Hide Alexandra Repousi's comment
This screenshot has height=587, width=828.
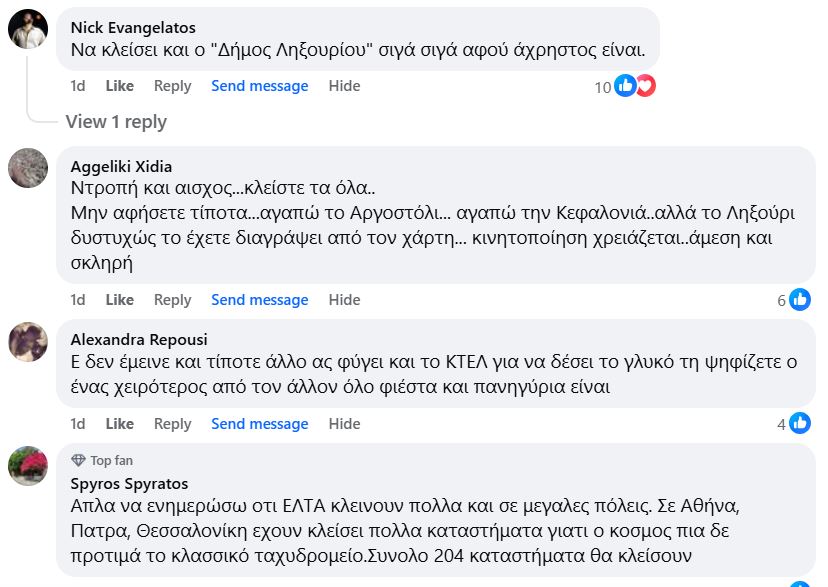pos(344,424)
